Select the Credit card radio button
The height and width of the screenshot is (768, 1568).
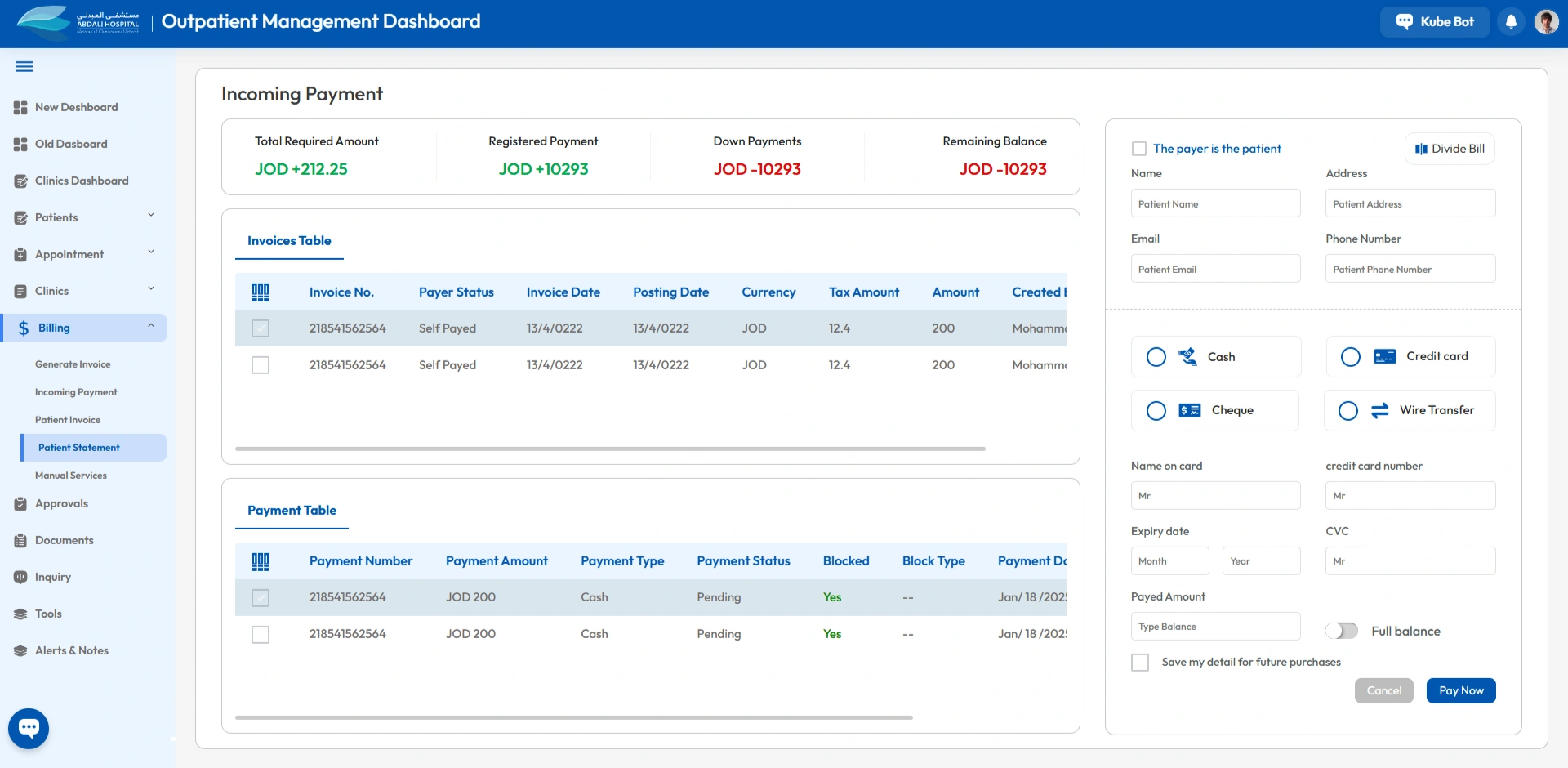[1351, 357]
